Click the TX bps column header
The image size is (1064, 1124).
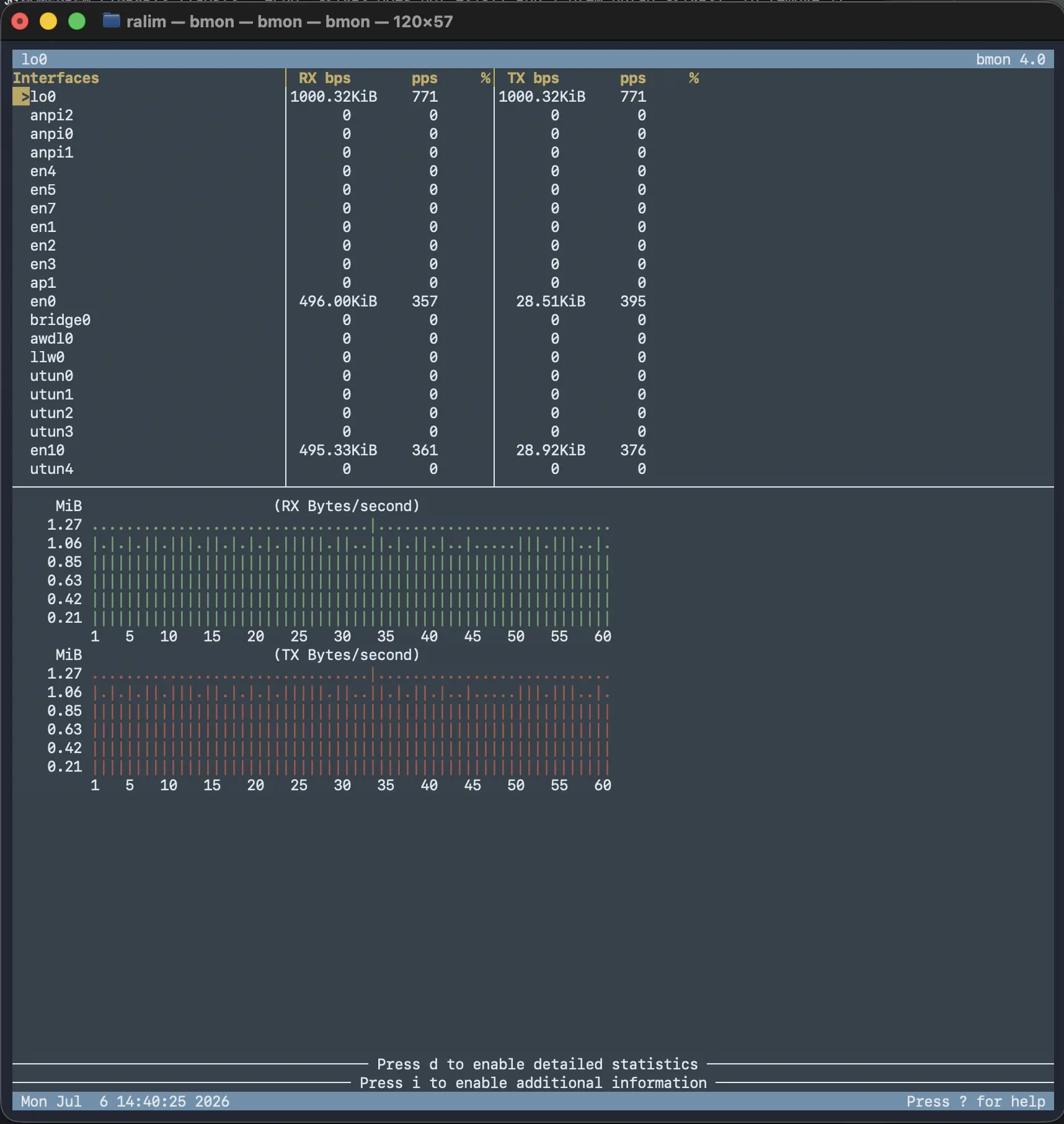(x=533, y=78)
